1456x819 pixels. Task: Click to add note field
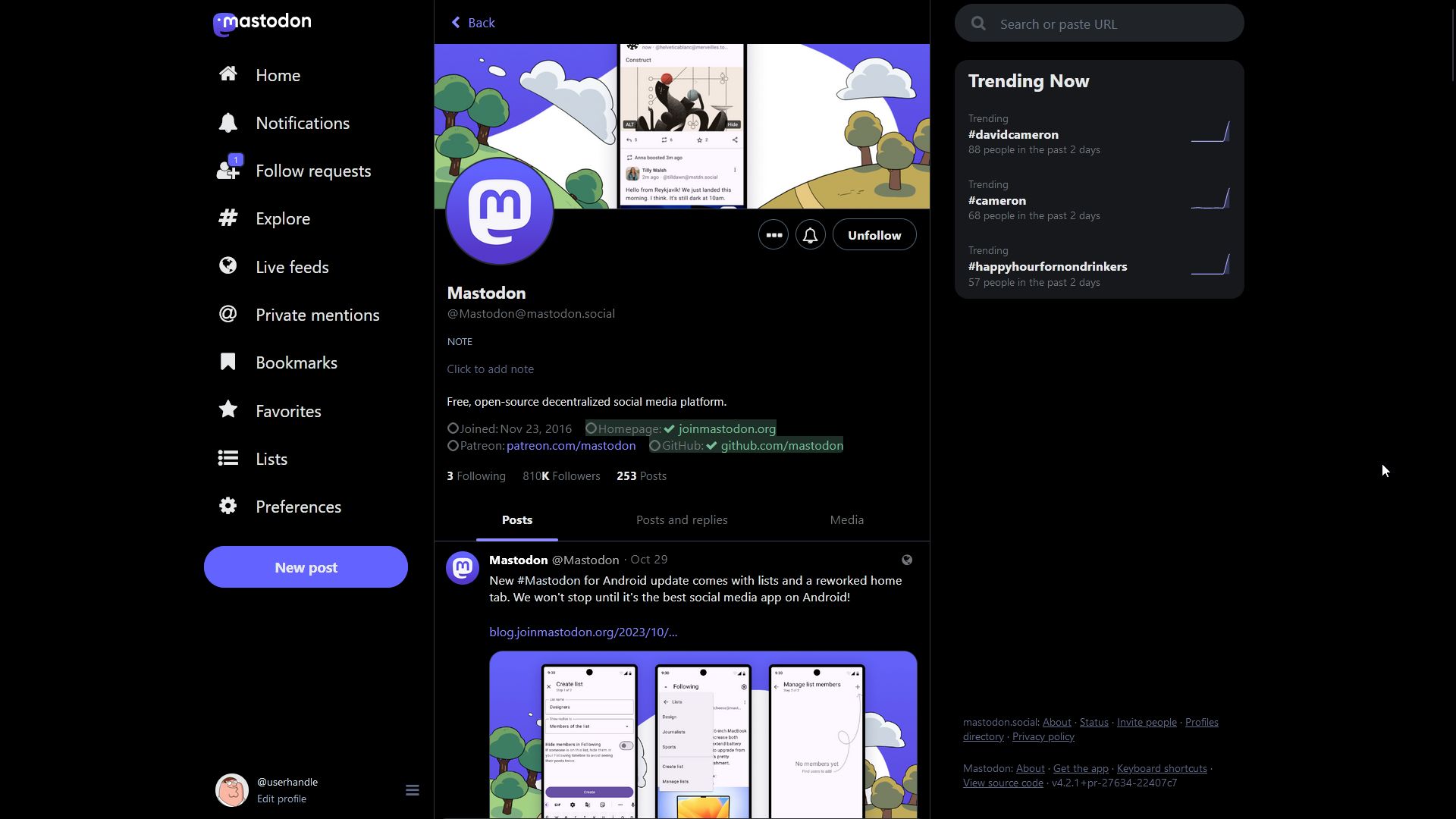coord(490,368)
